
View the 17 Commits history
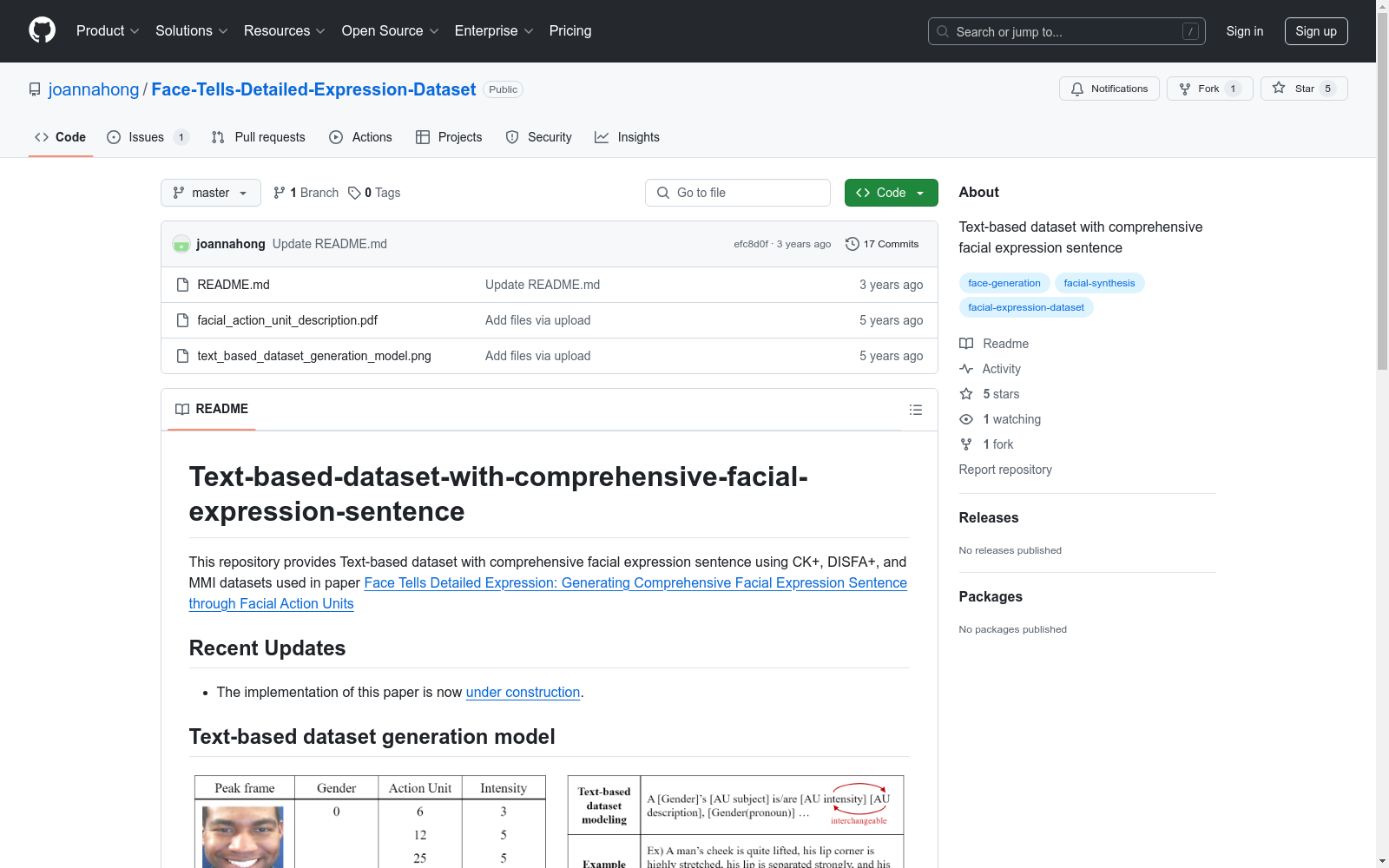coord(882,244)
